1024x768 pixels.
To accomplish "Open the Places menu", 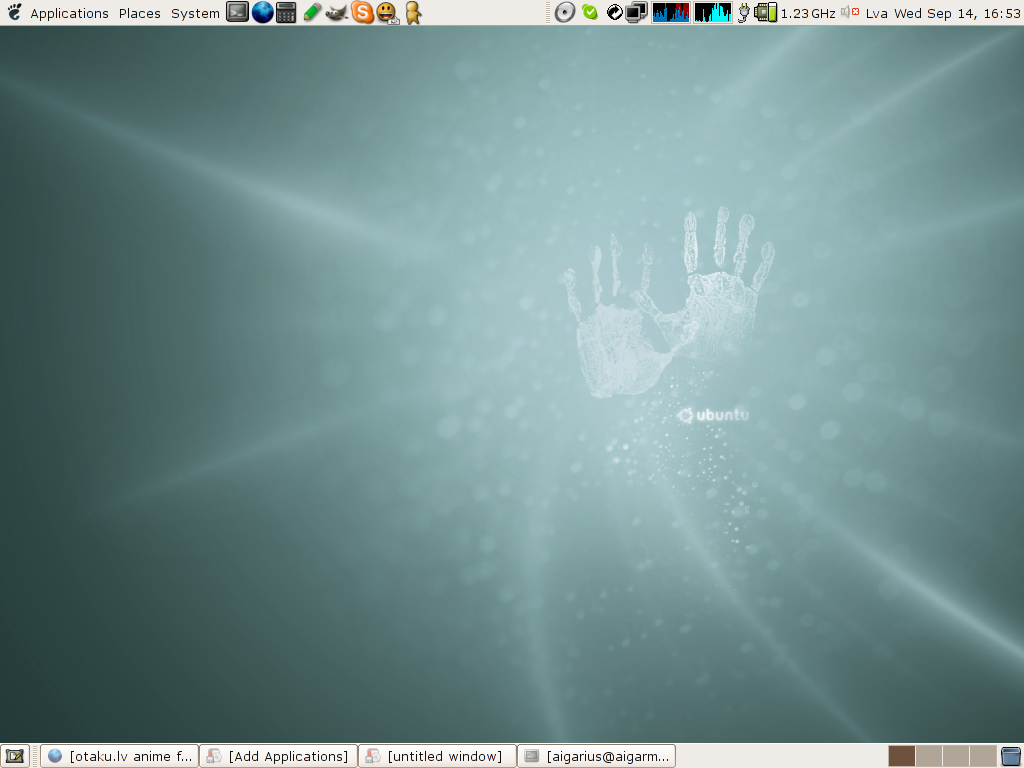I will (140, 13).
